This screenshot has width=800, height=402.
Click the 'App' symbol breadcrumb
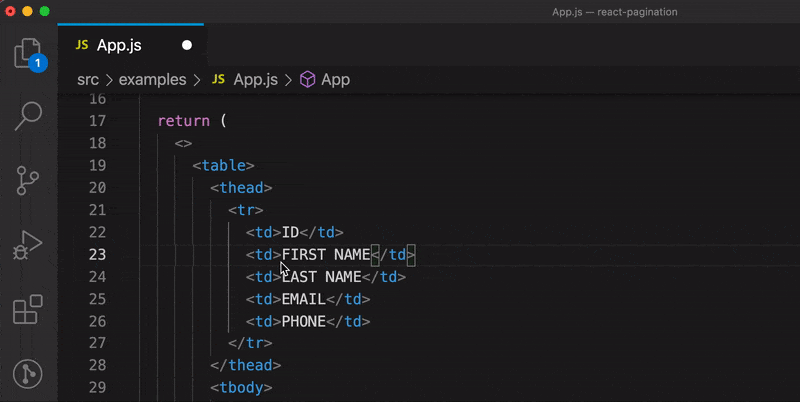click(x=335, y=80)
